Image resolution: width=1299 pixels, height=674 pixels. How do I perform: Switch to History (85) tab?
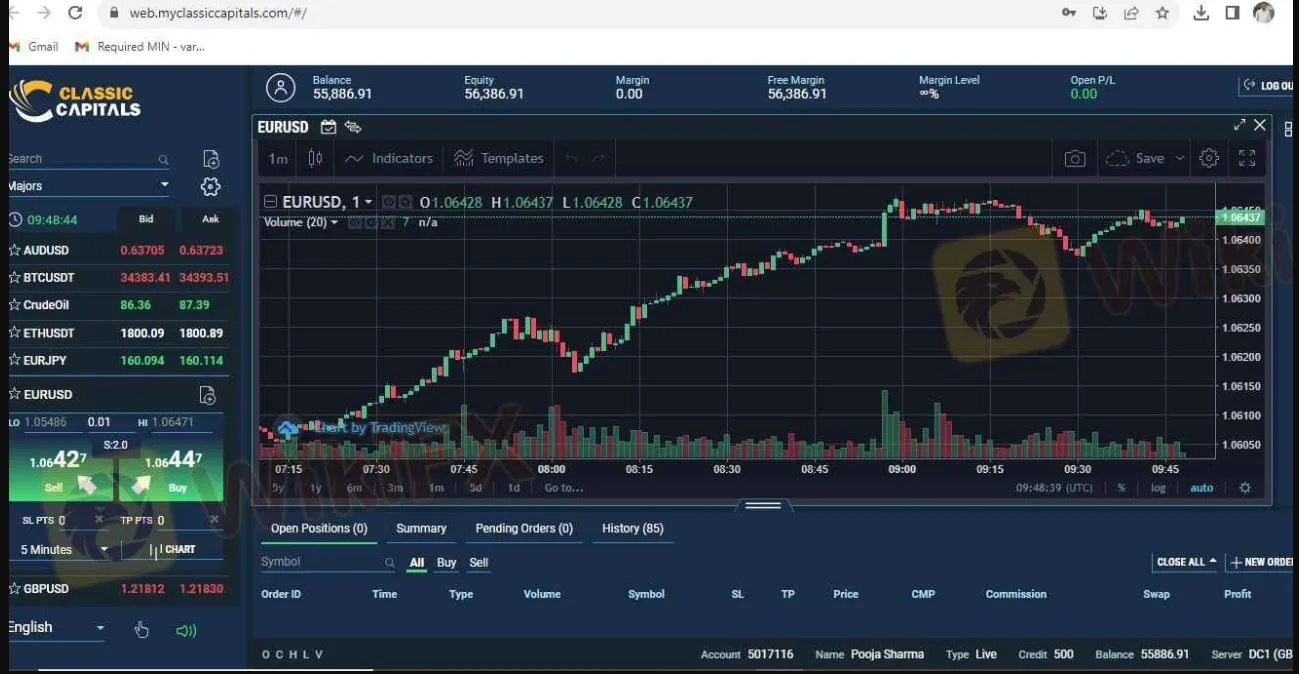[633, 528]
